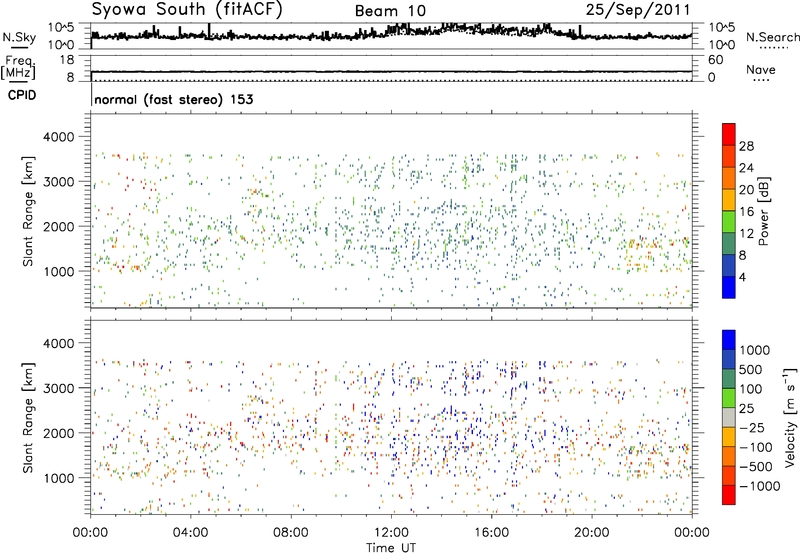Select 'normal (fast stereo) 153' CPID text

[173, 99]
